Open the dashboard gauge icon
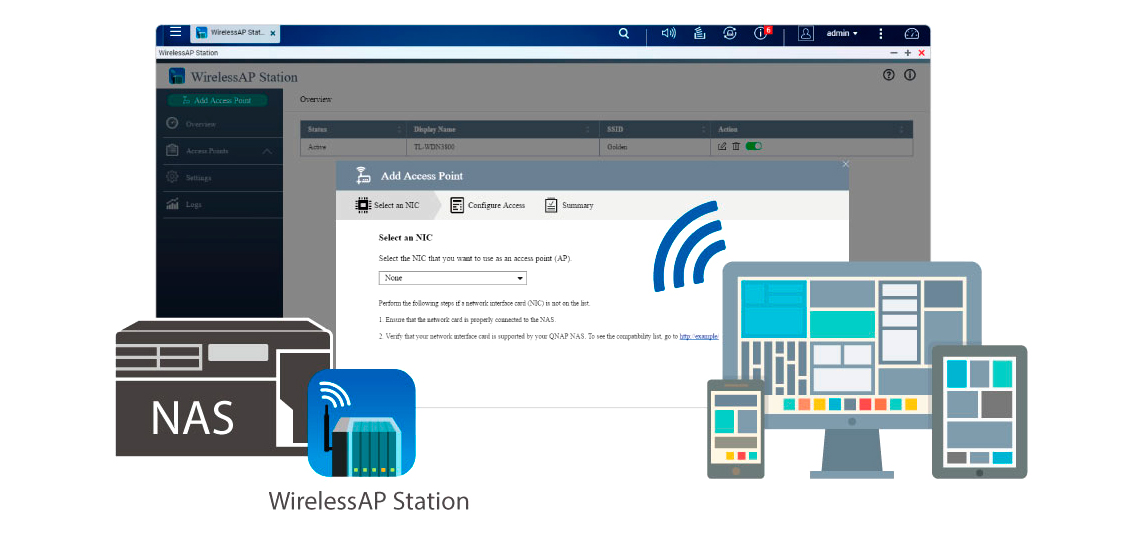 point(911,33)
